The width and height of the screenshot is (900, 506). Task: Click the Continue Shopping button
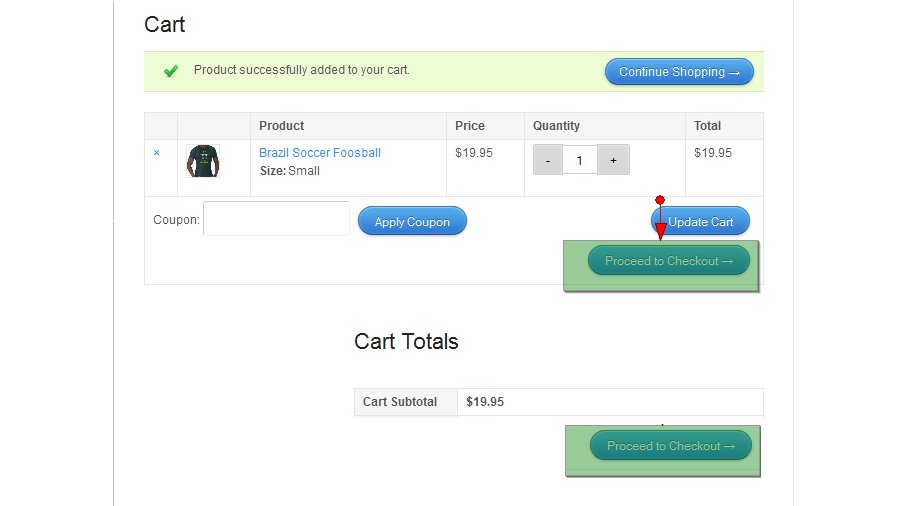[x=679, y=72]
